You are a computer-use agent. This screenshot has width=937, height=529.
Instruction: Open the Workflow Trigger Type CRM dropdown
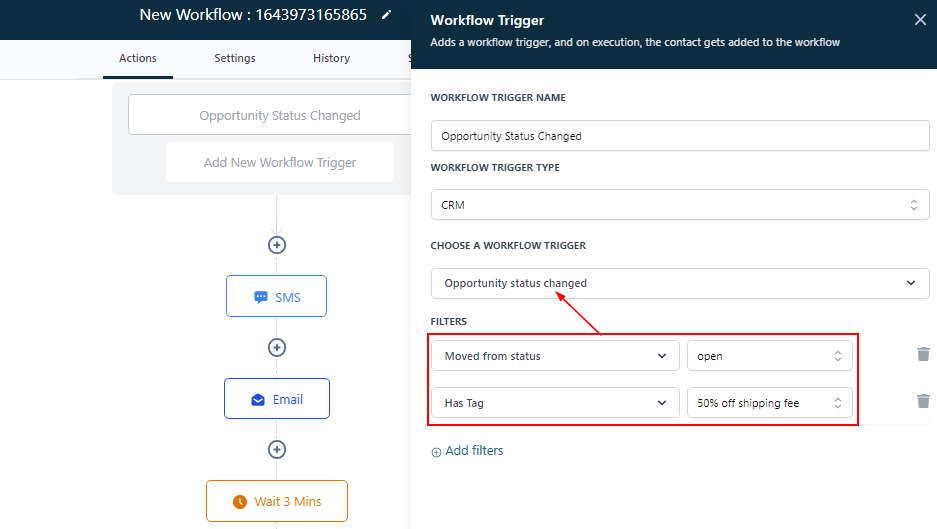point(680,205)
